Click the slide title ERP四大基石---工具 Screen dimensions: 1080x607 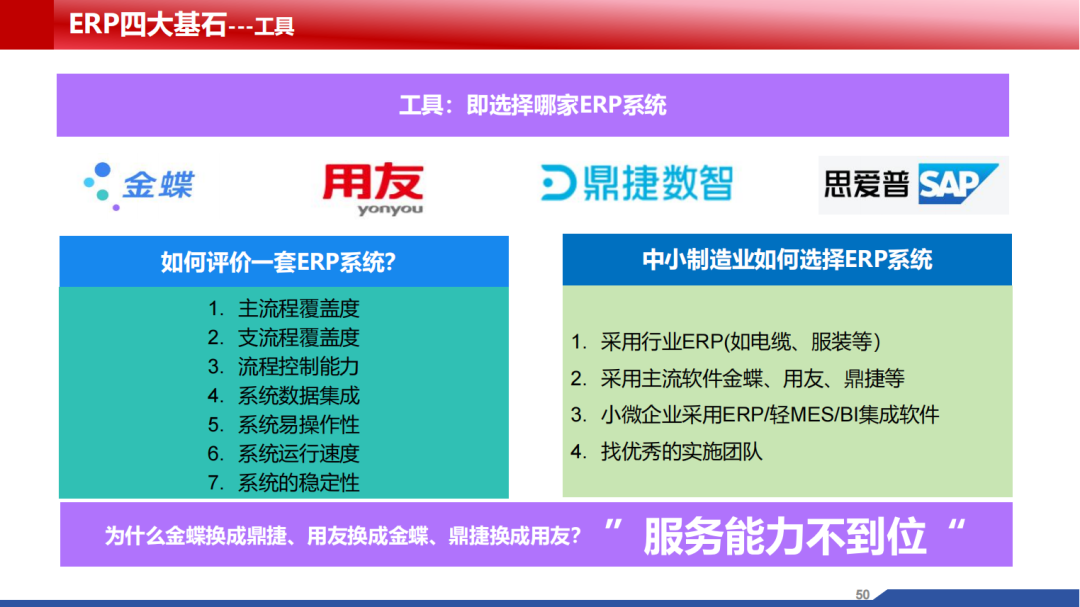tap(182, 25)
